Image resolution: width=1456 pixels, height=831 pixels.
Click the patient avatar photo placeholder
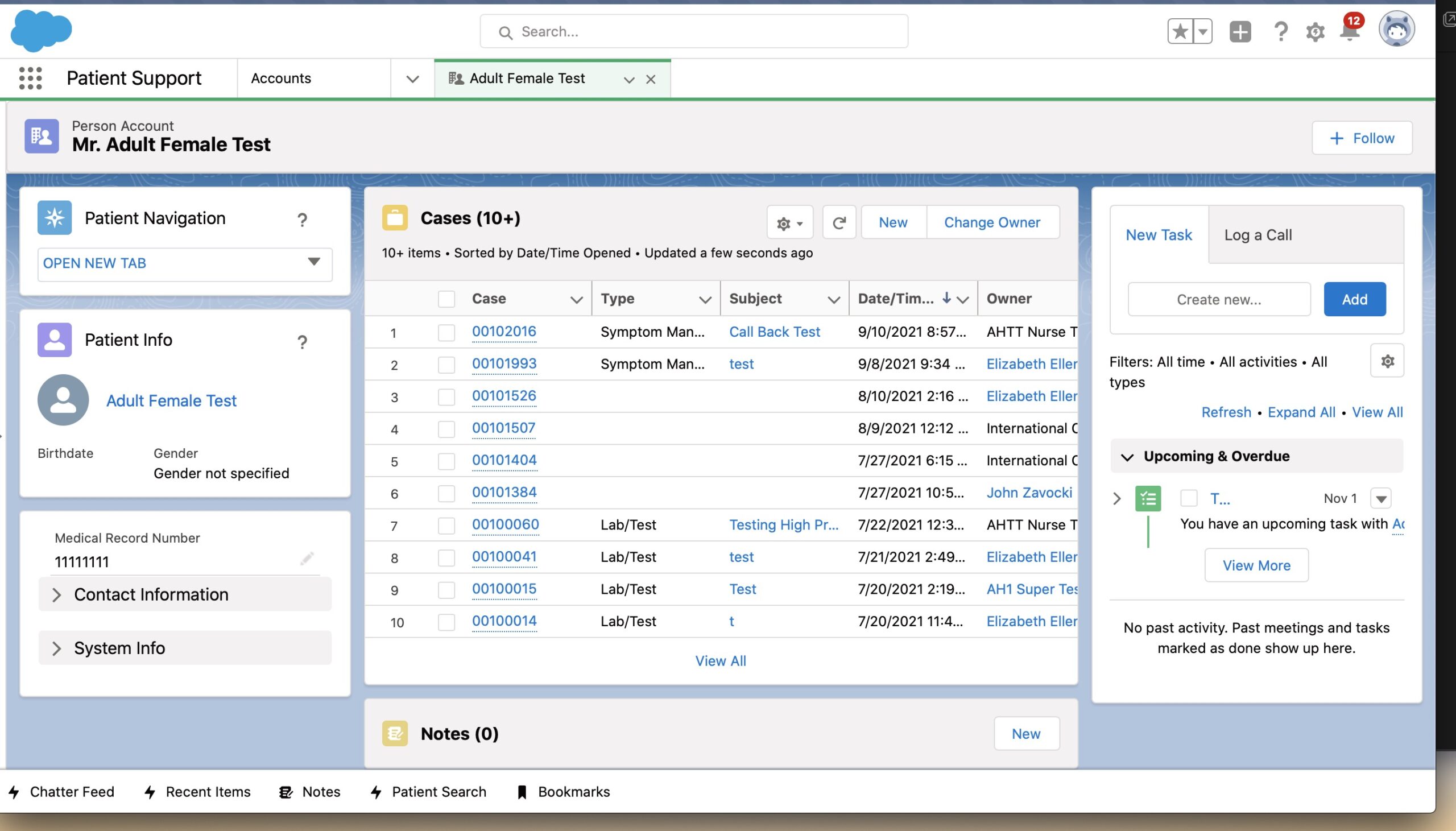pyautogui.click(x=63, y=400)
